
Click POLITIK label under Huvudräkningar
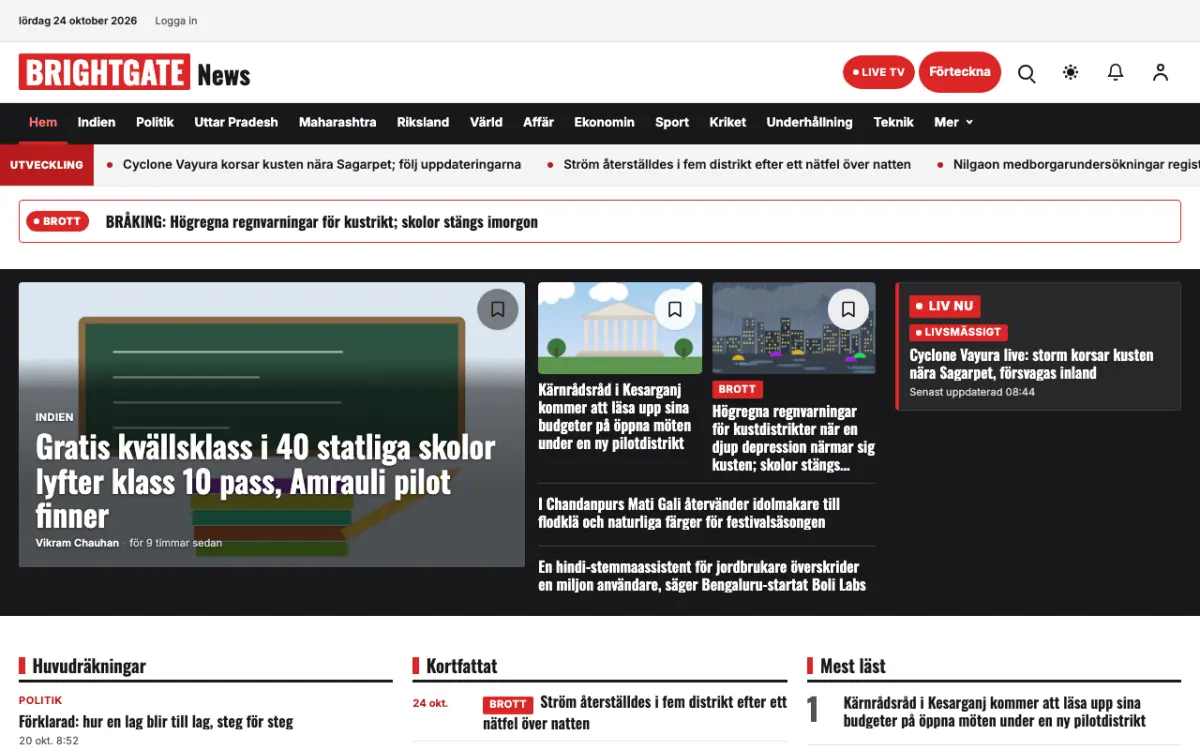40,701
